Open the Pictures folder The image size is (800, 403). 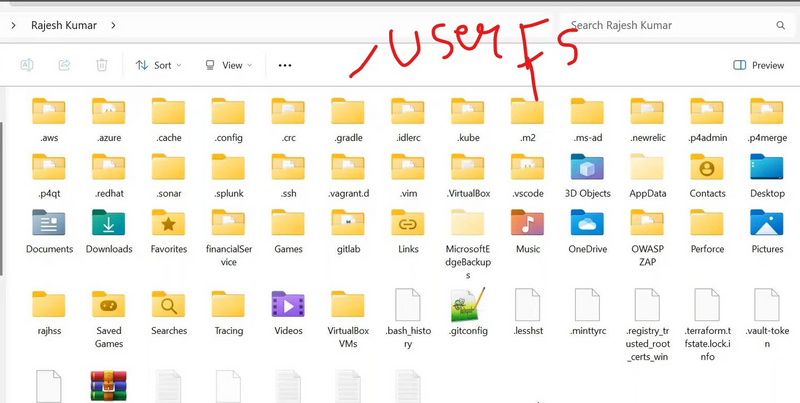(767, 225)
